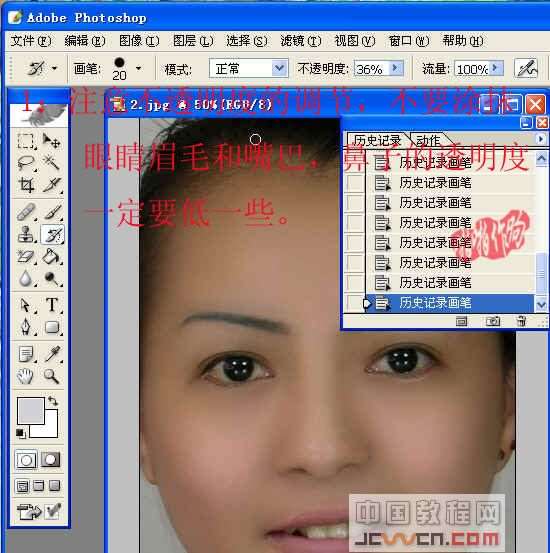Switch to Full Screen mode
Image resolution: width=550 pixels, height=553 pixels.
[x=54, y=486]
